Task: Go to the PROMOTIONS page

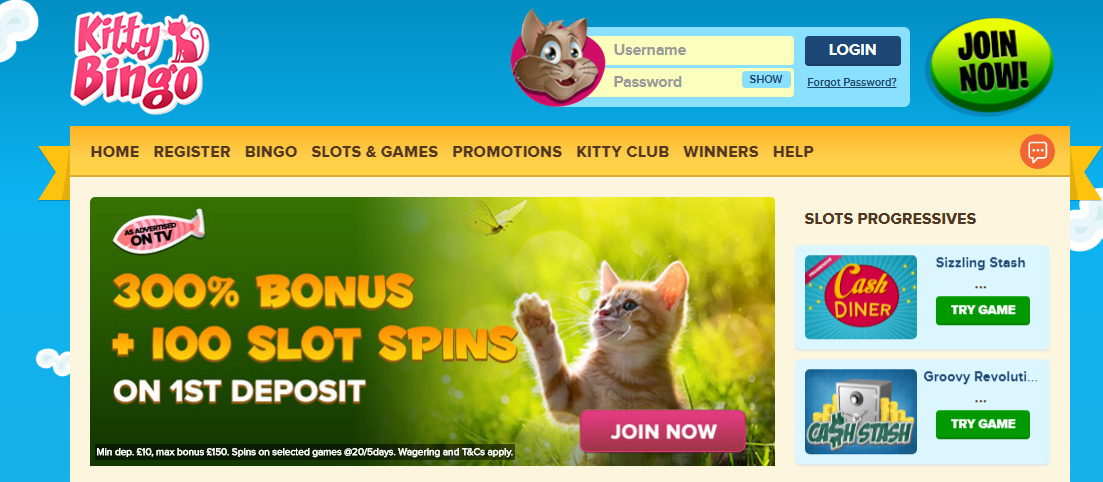Action: pos(507,151)
